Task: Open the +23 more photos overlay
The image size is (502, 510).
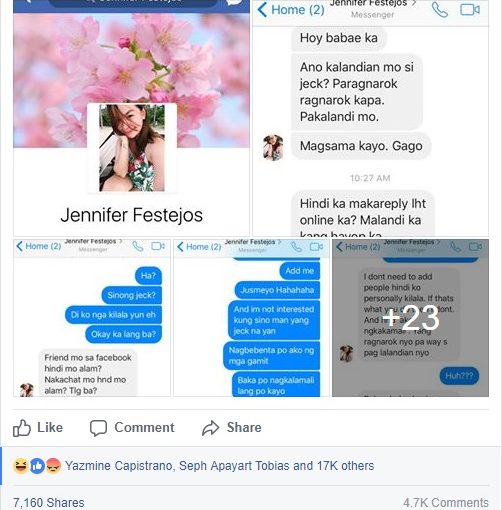Action: tap(410, 318)
